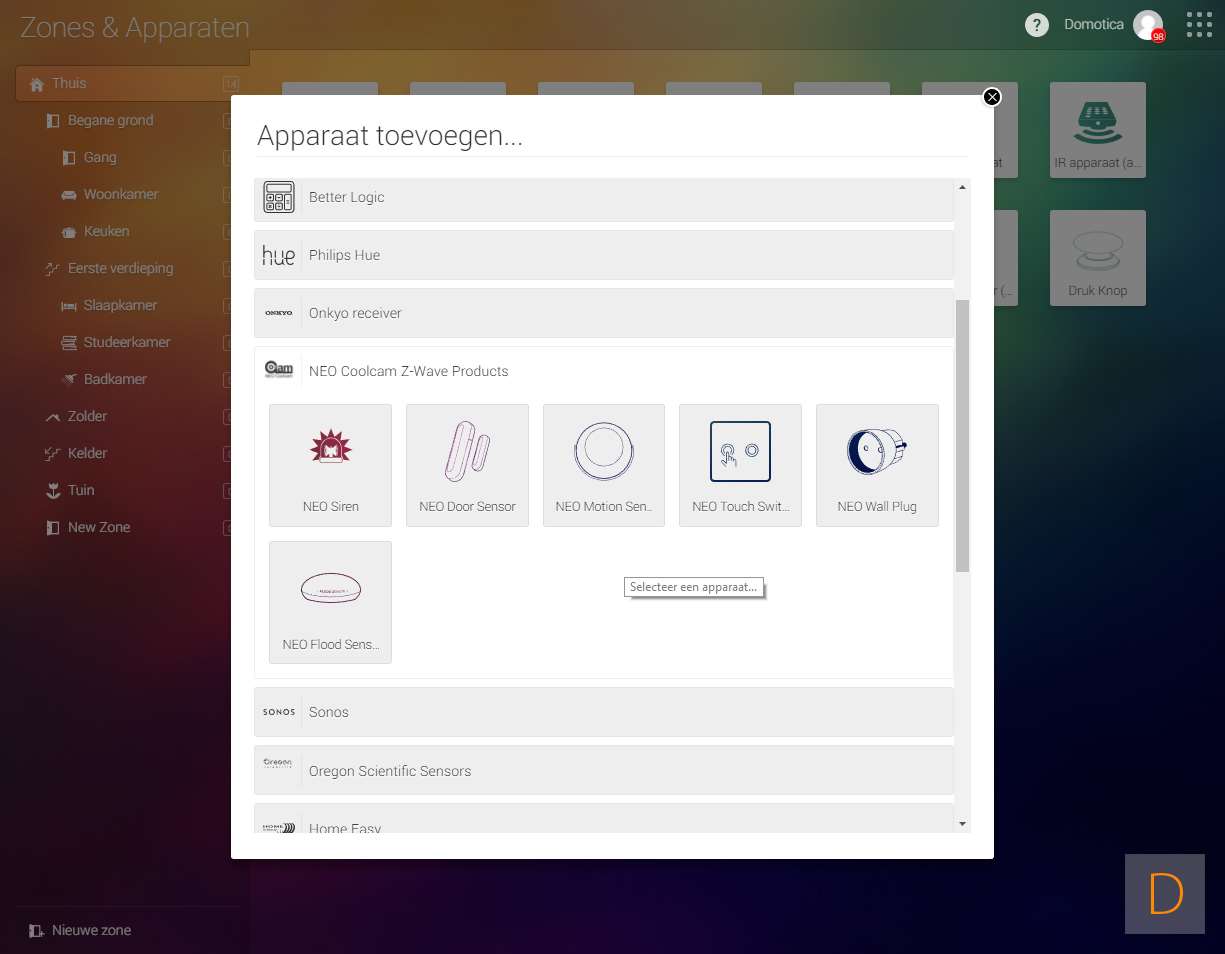The image size is (1225, 954).
Task: Select the Woonkamer zone
Action: [x=121, y=194]
